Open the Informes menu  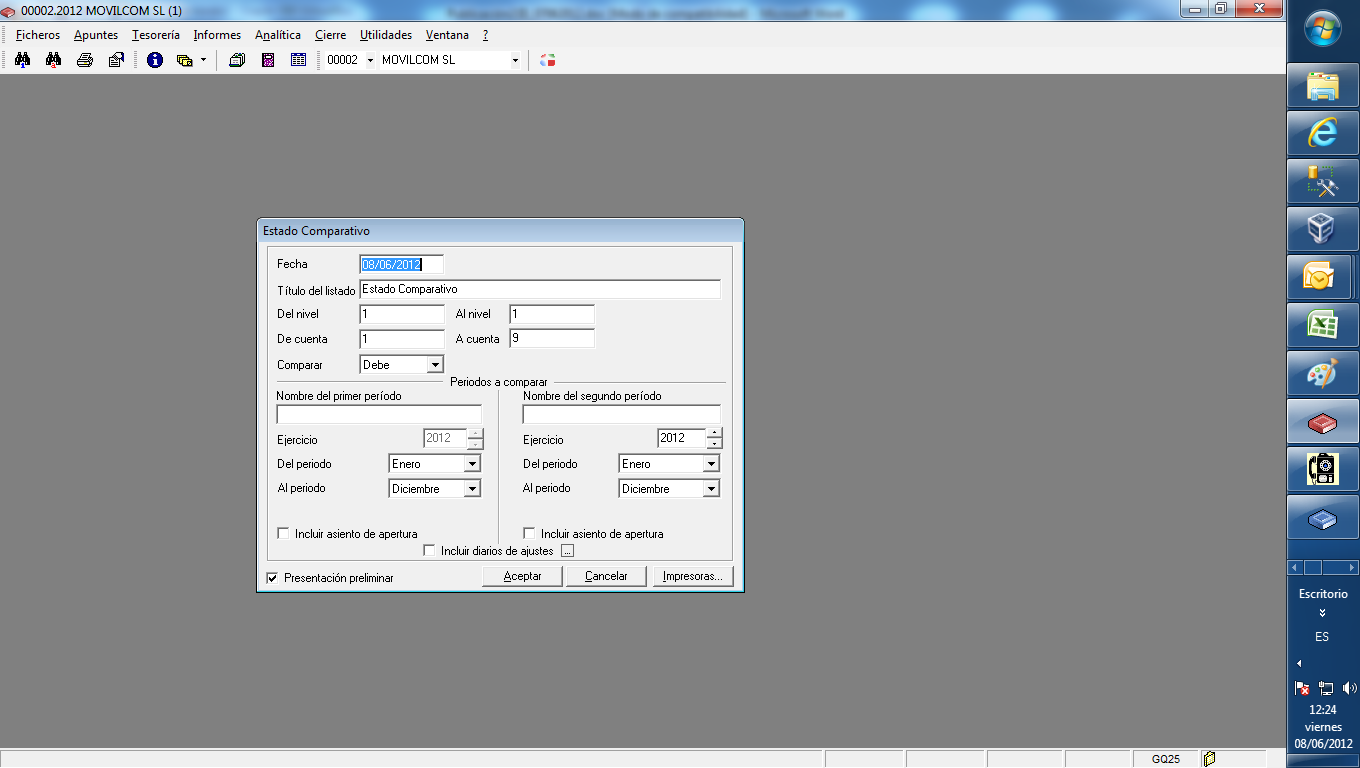coord(217,35)
